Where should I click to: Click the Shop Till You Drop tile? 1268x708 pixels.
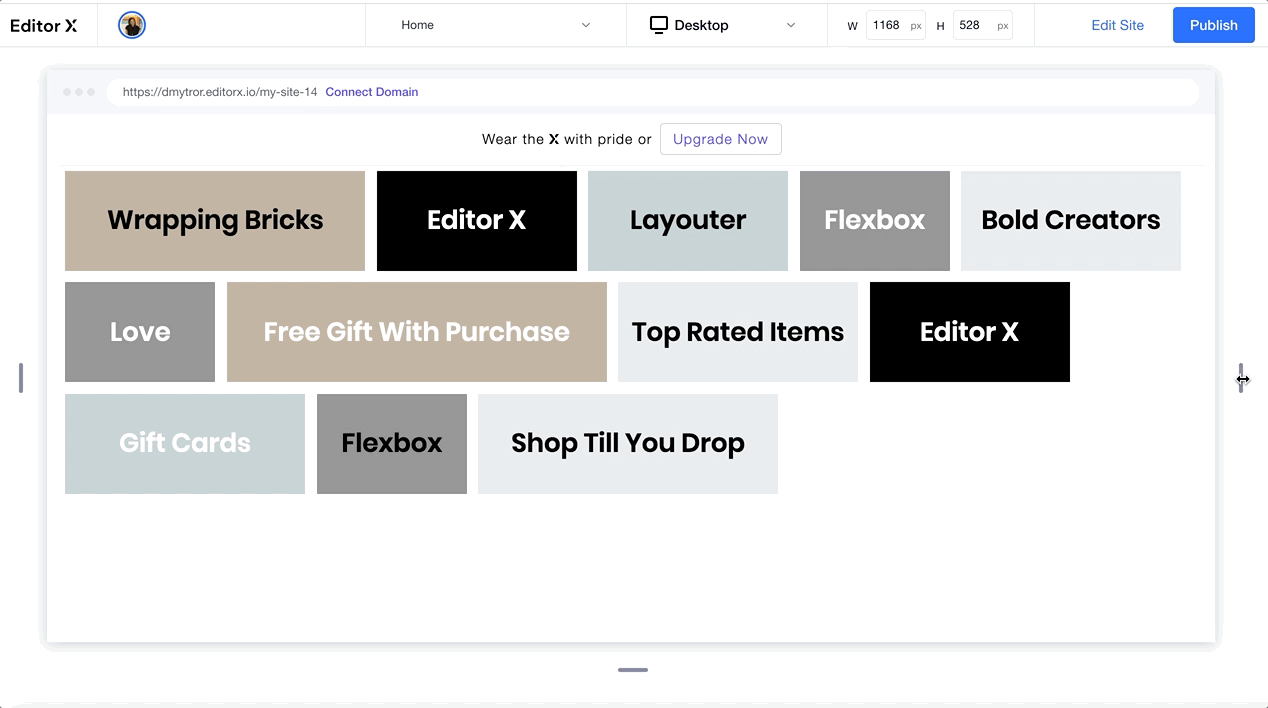click(x=628, y=444)
